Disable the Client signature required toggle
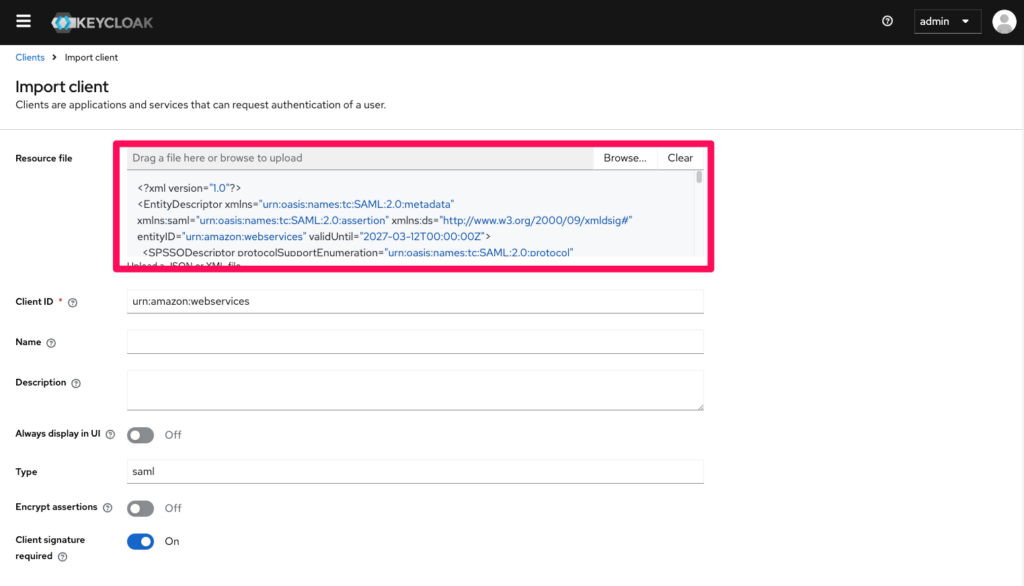 [x=141, y=541]
